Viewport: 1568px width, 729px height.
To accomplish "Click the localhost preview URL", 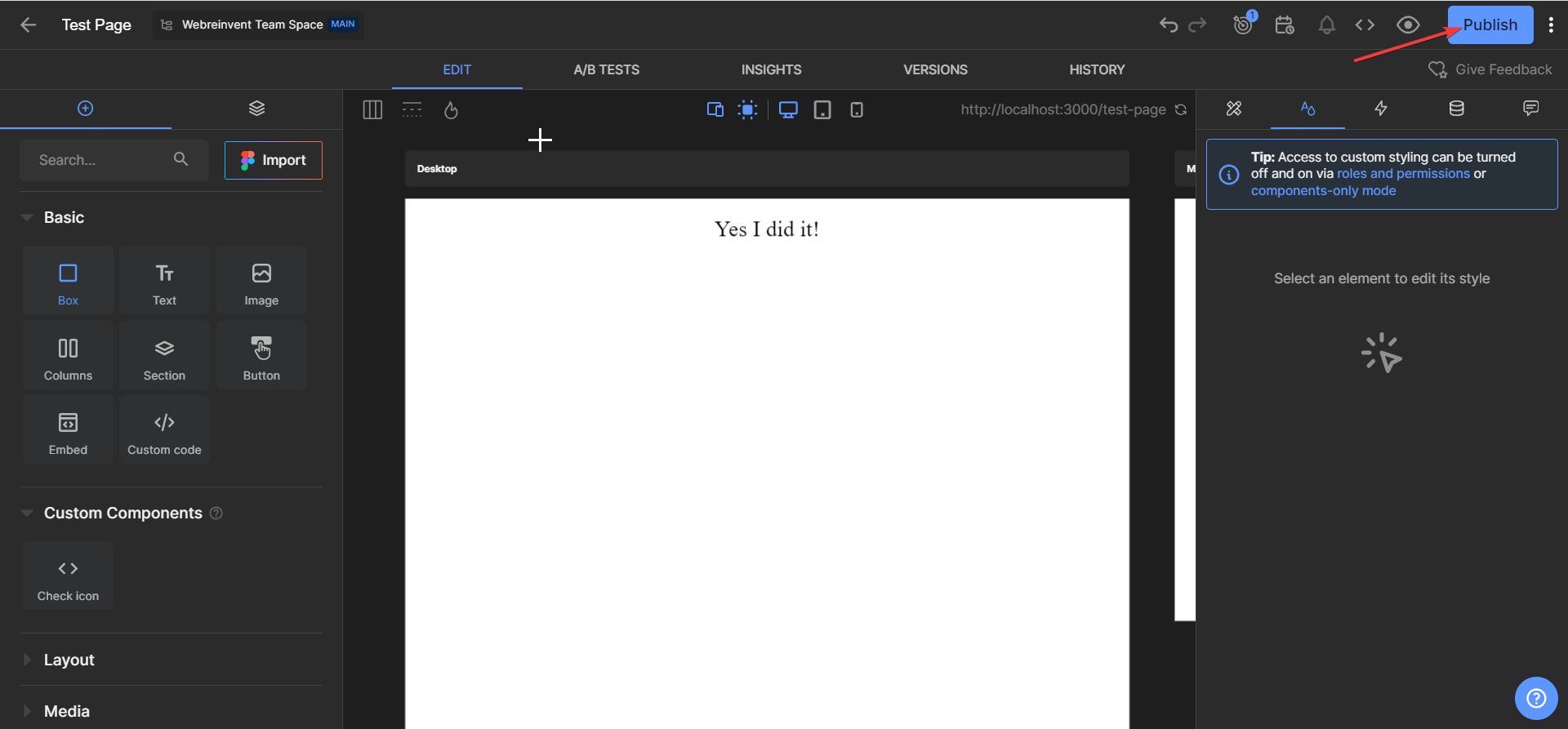I will (1063, 109).
